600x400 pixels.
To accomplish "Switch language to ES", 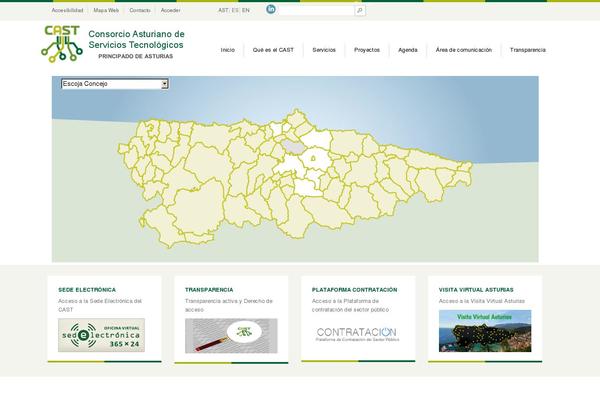I will [235, 10].
